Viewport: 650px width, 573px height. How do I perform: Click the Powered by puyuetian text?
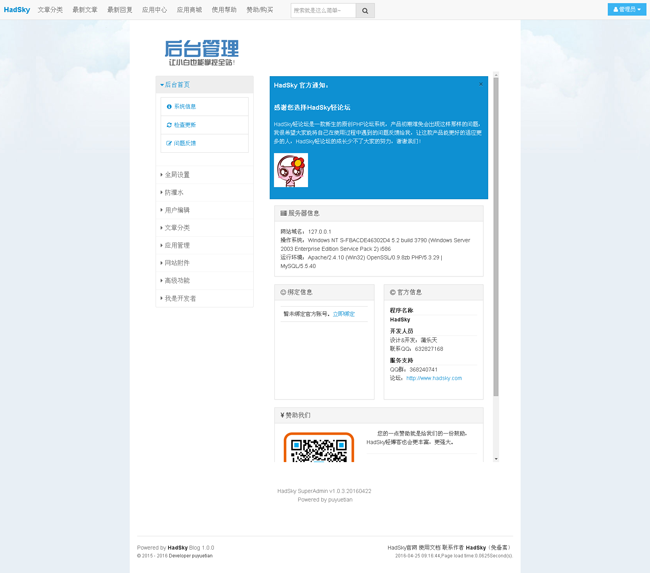(x=325, y=500)
